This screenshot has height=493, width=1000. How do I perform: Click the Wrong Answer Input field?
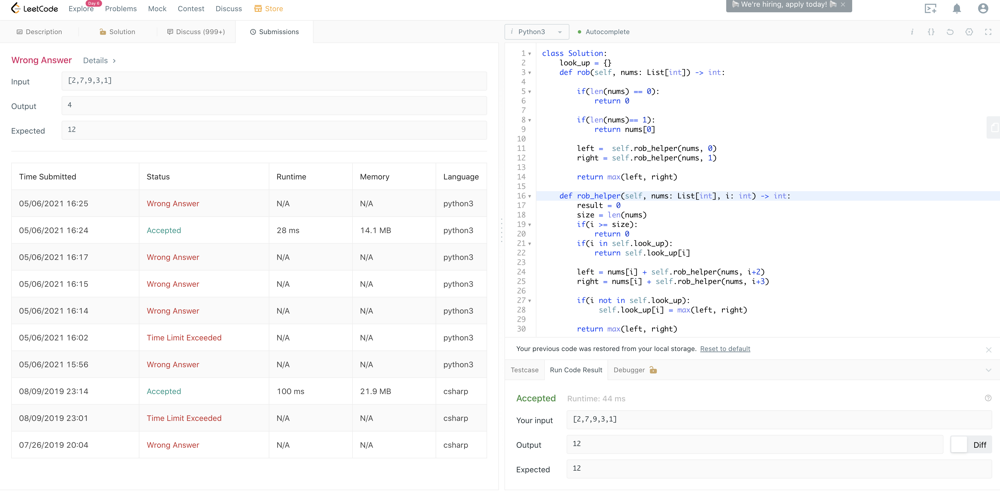pyautogui.click(x=274, y=81)
